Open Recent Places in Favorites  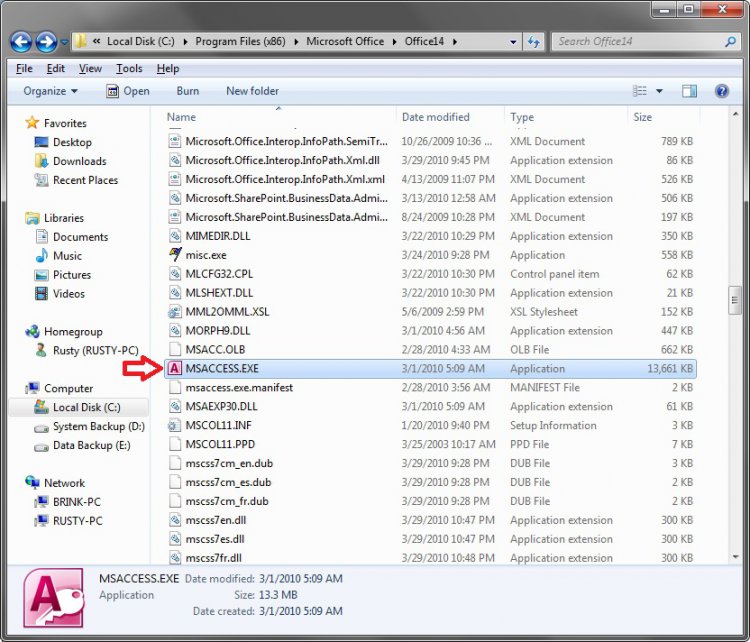point(85,180)
